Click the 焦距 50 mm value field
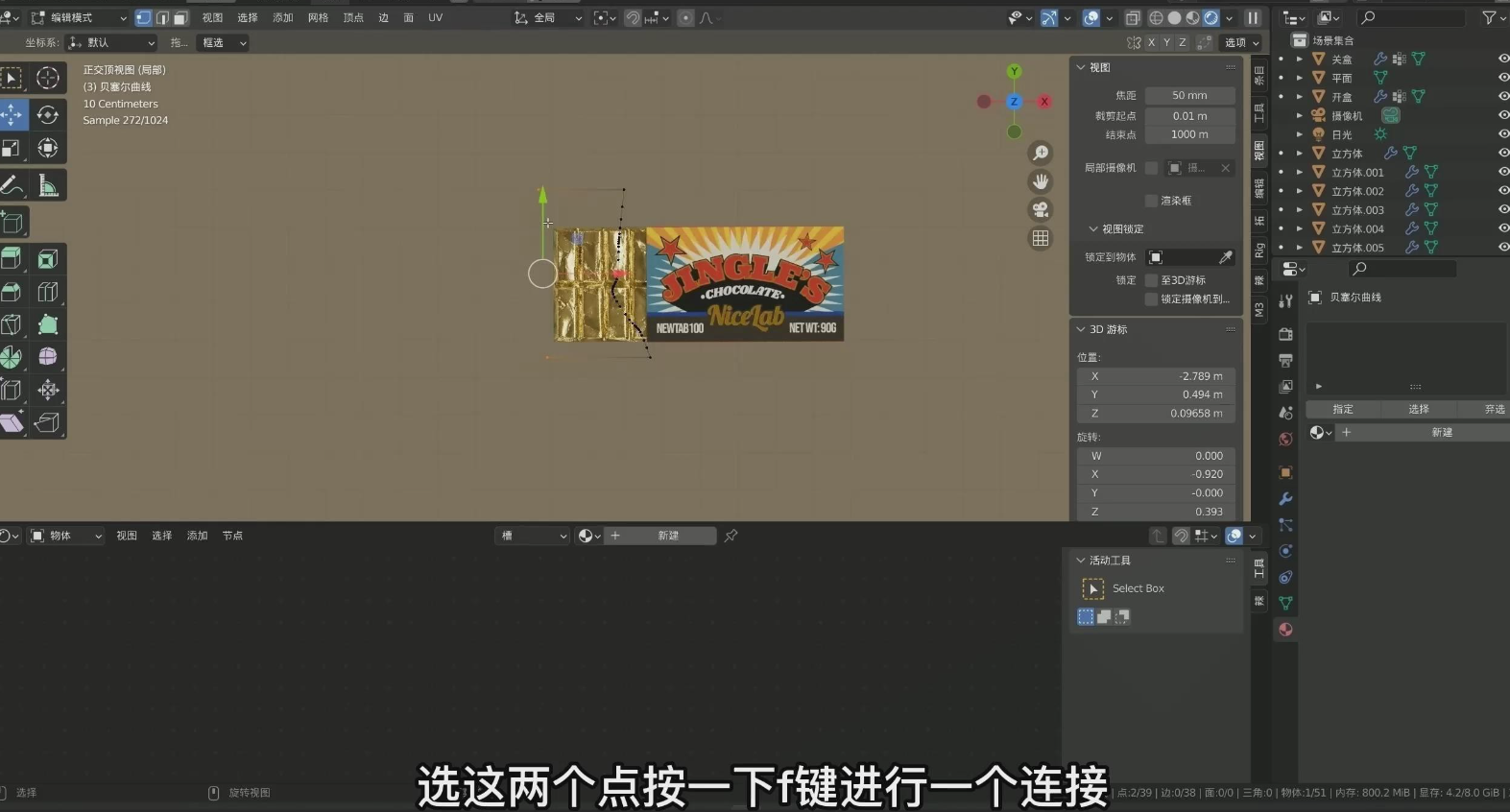The image size is (1510, 812). pyautogui.click(x=1188, y=96)
